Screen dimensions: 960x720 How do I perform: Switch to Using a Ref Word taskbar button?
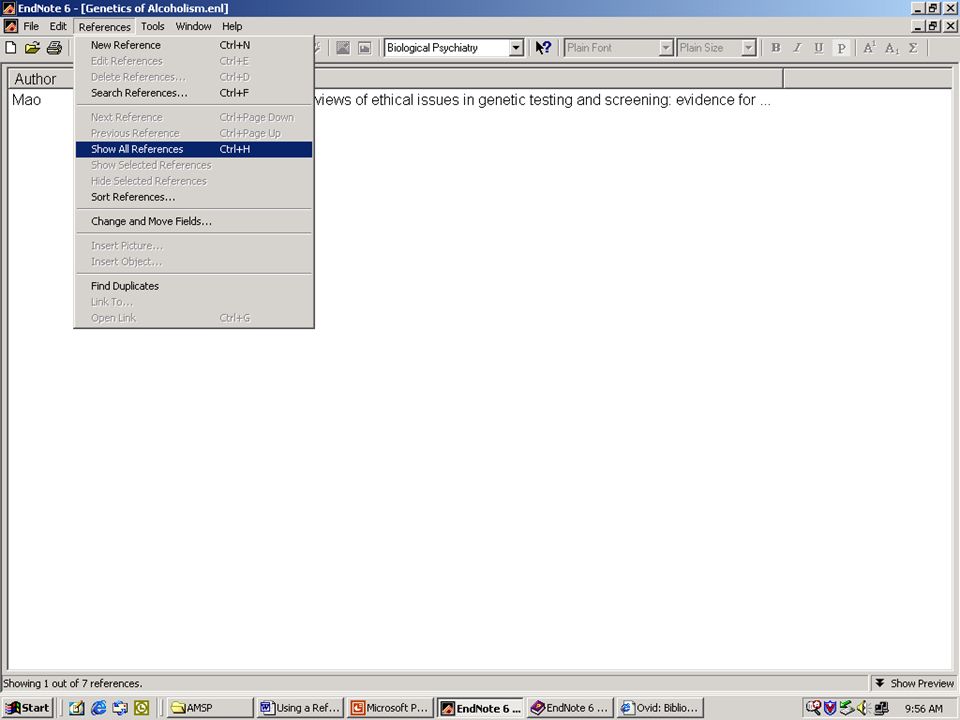299,708
